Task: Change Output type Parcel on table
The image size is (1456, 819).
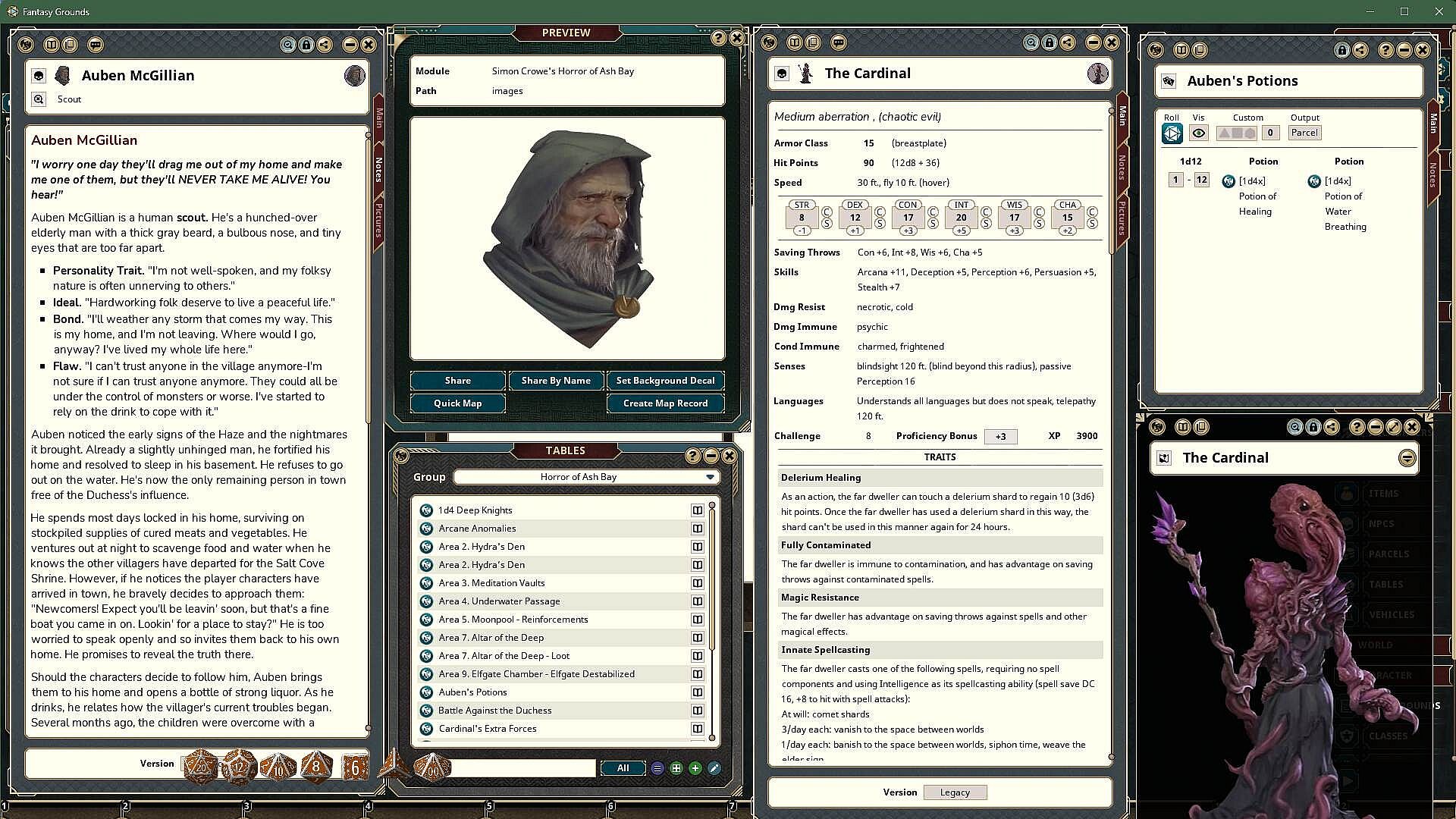Action: (1304, 133)
